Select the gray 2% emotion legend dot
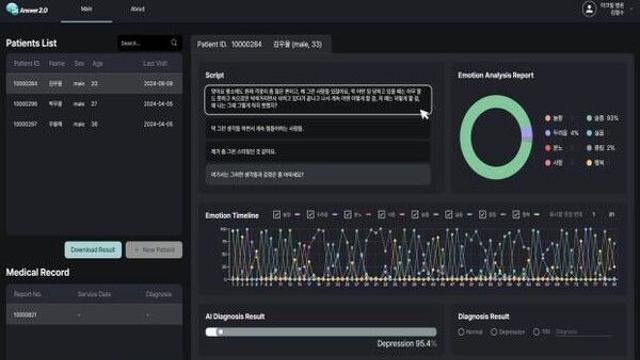This screenshot has height=360, width=640. [x=589, y=148]
